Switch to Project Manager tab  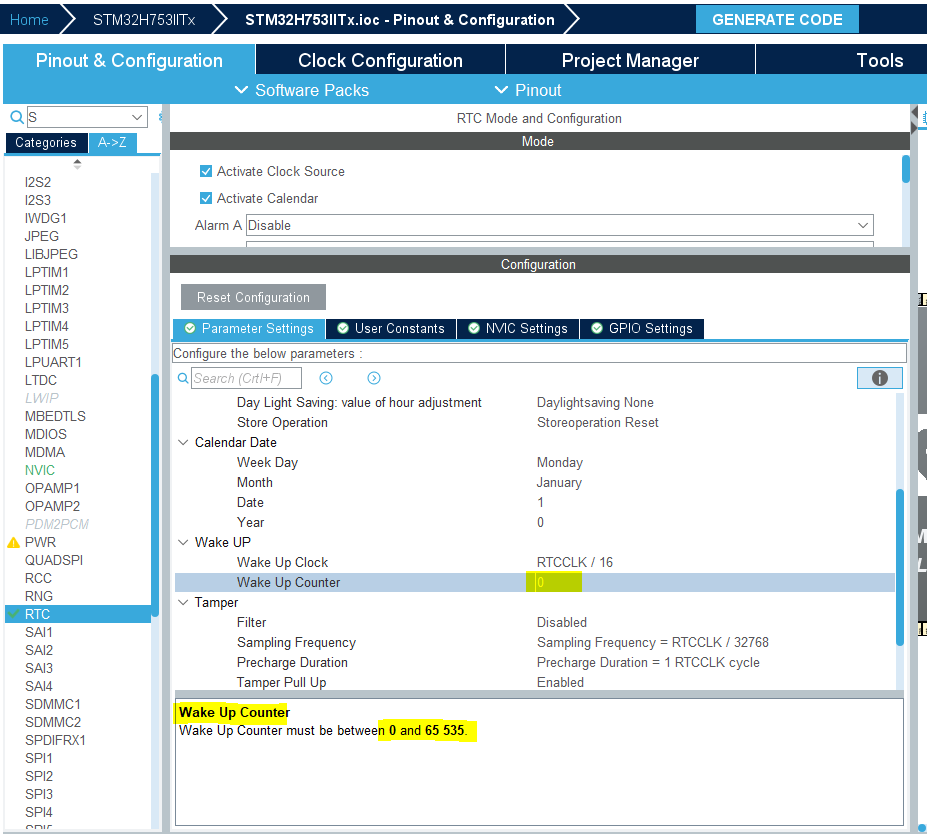630,60
